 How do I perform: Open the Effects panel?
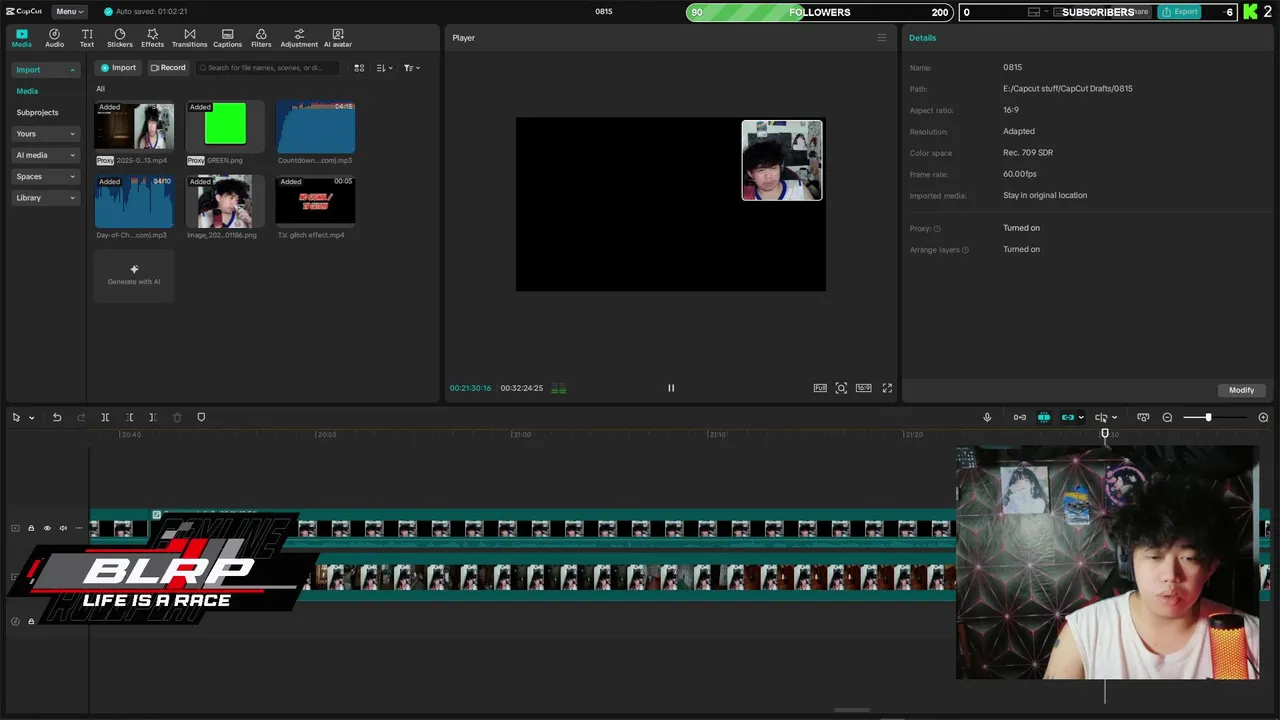[152, 38]
